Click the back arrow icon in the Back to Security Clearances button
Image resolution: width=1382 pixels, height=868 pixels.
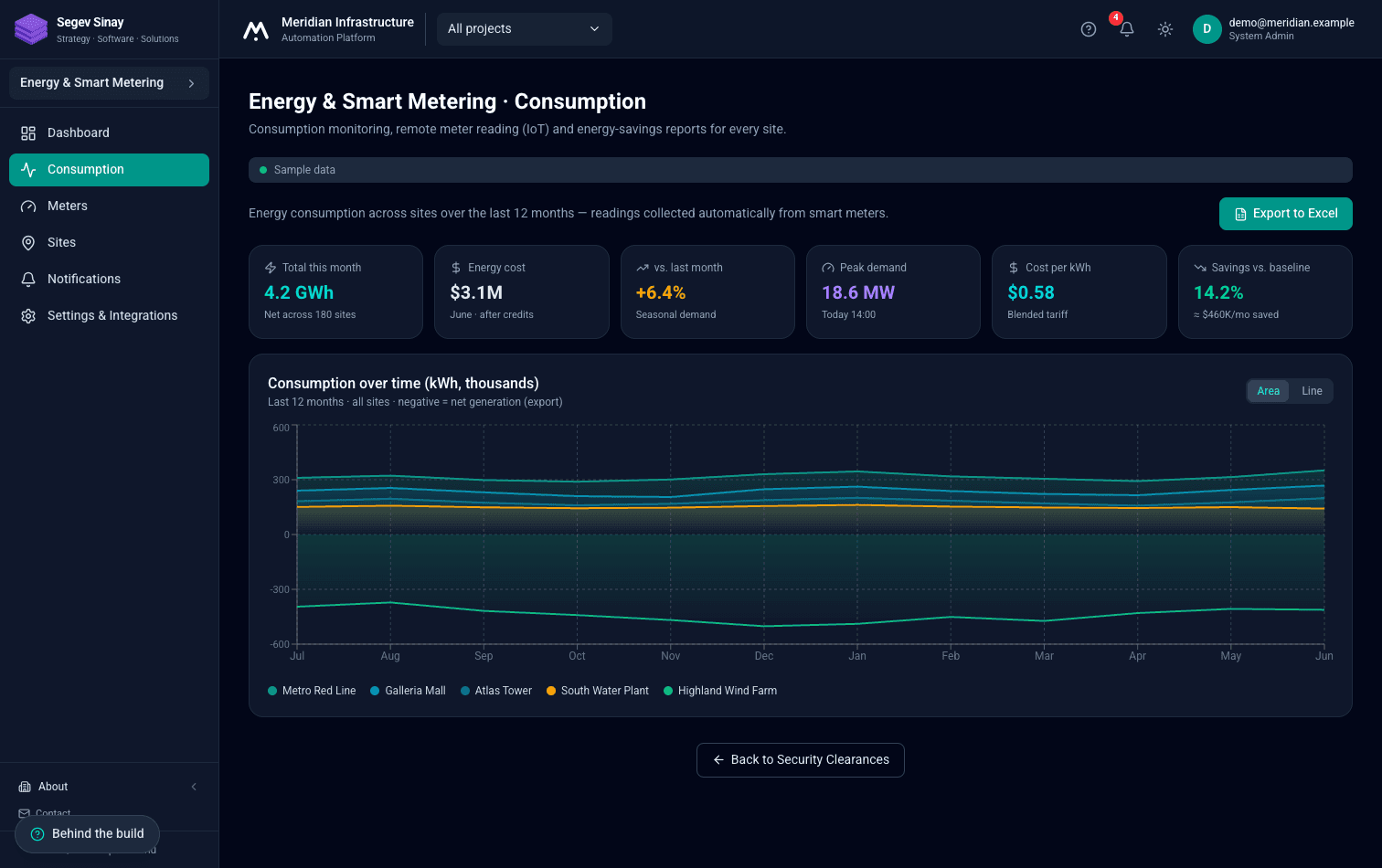[718, 760]
